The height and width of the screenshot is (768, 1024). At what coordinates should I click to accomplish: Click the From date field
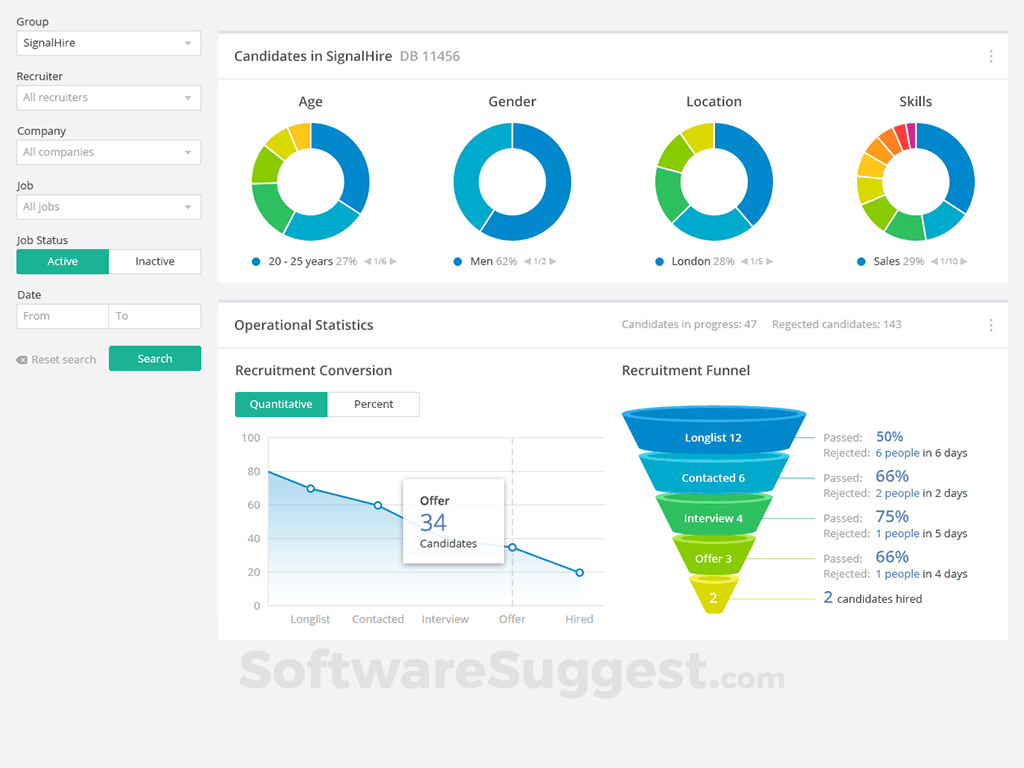[61, 315]
